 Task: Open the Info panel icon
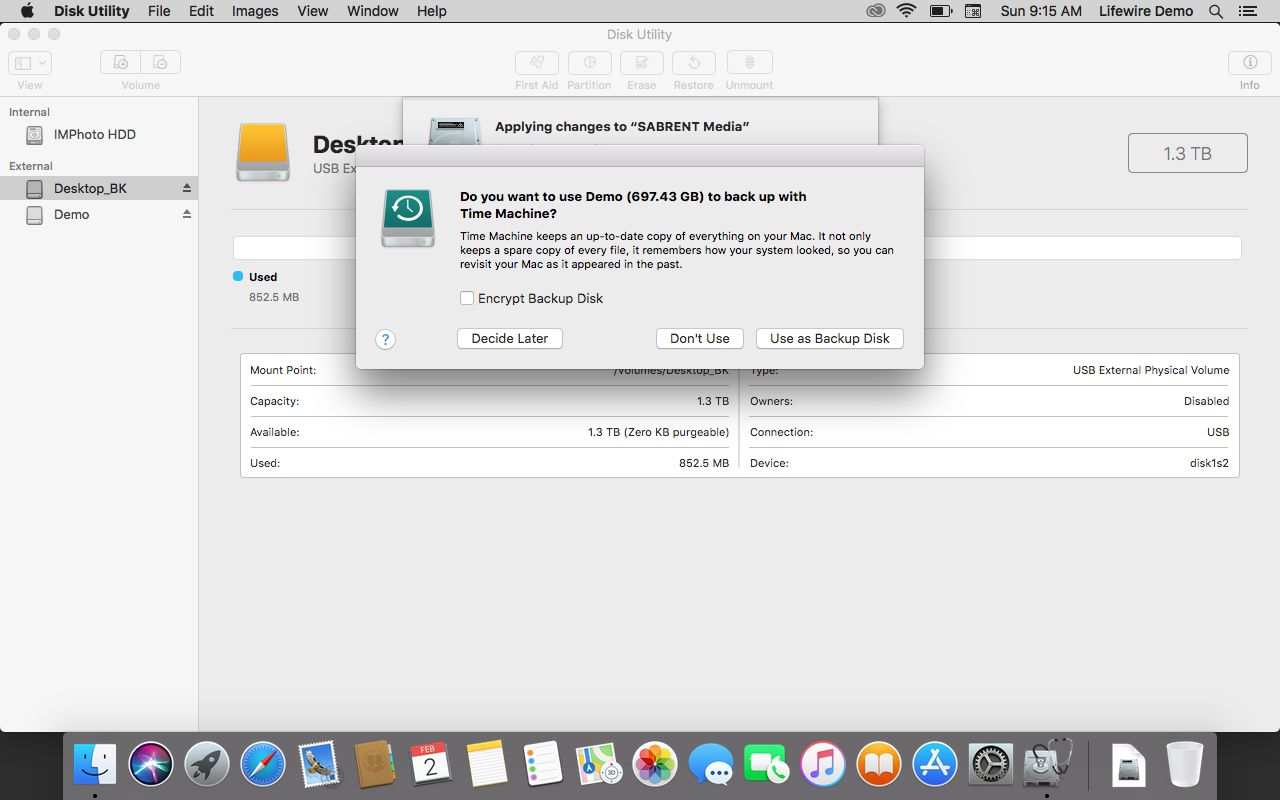pyautogui.click(x=1250, y=62)
